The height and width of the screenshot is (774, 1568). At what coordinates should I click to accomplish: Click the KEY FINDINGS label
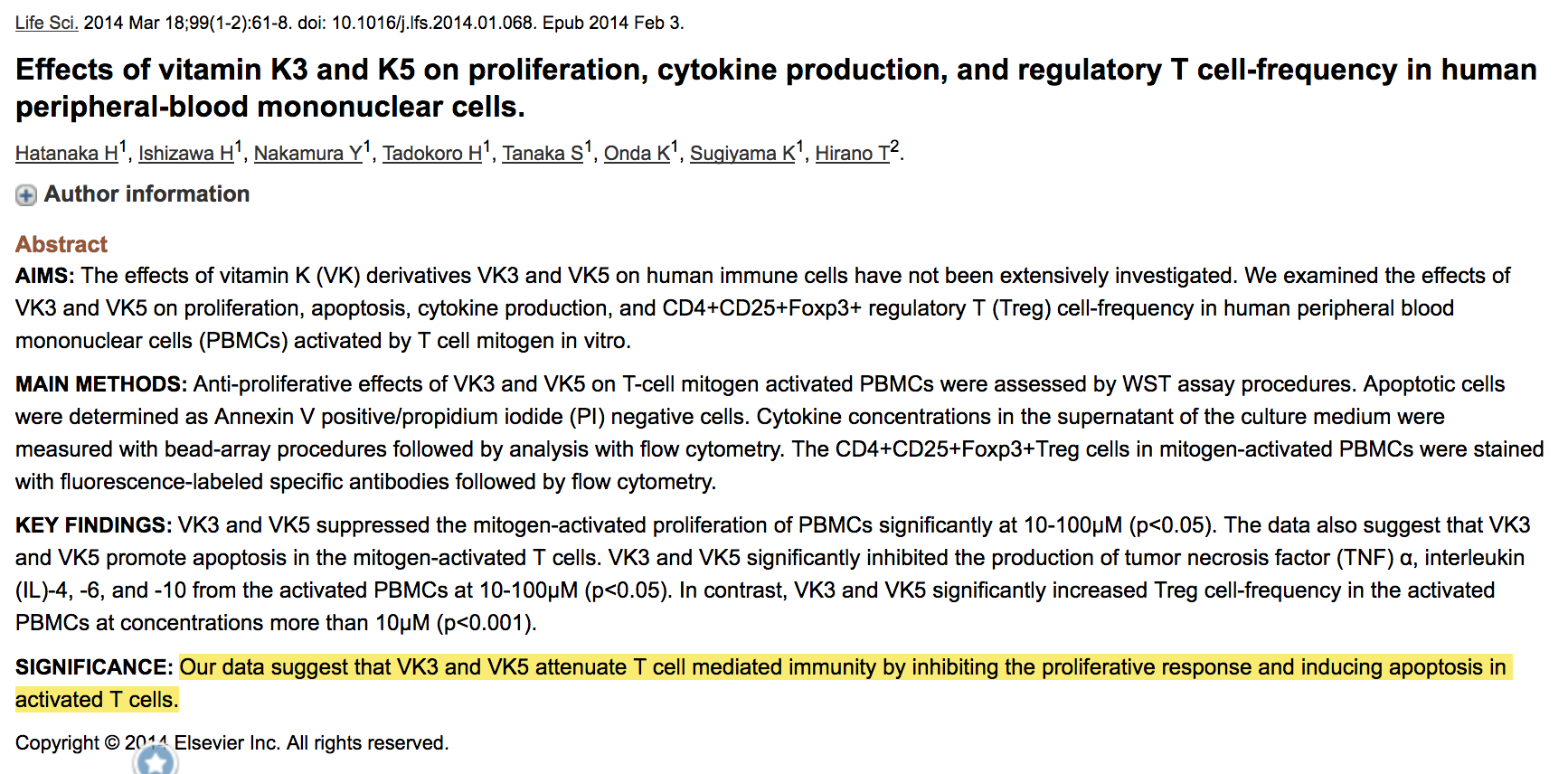[x=93, y=525]
